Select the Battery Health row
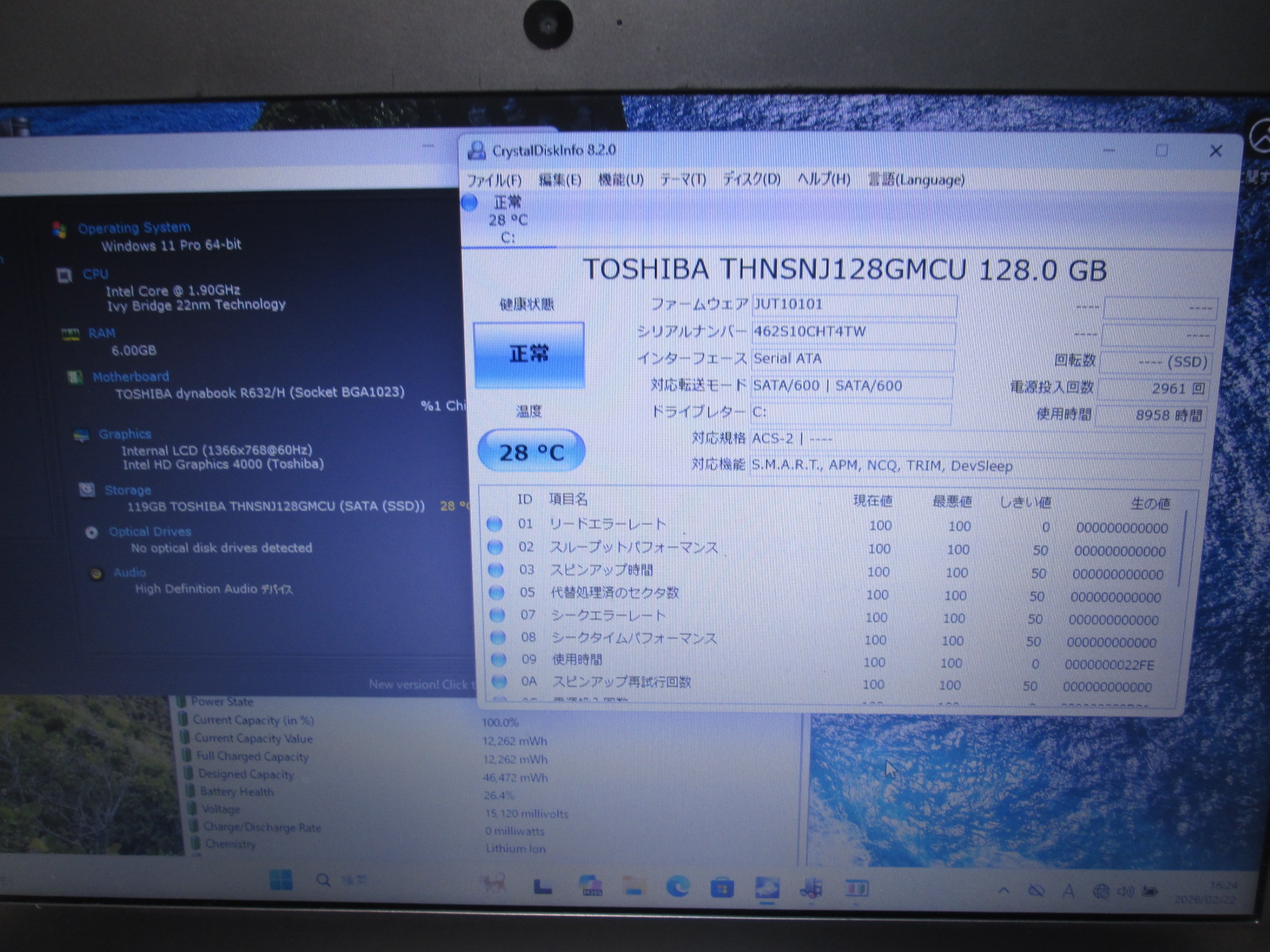The width and height of the screenshot is (1270, 952). (x=236, y=792)
